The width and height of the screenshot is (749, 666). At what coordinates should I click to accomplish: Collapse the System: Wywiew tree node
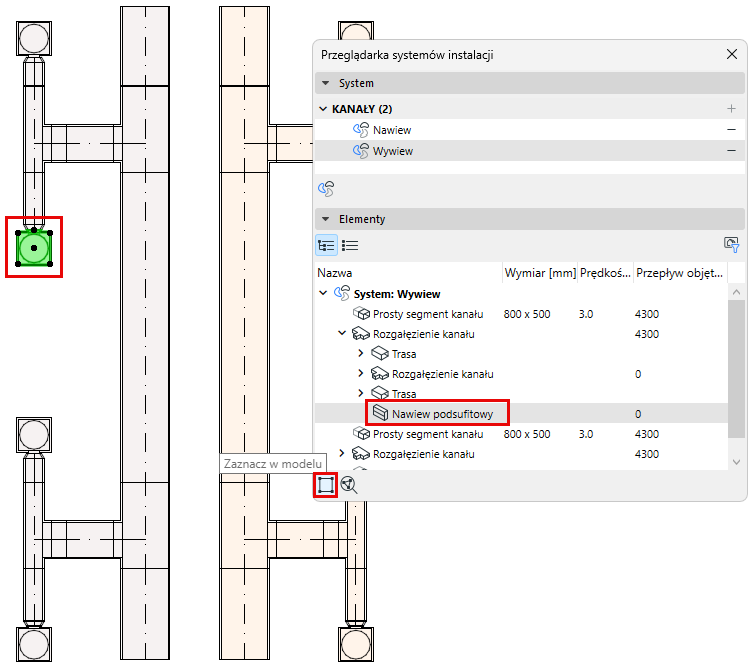click(x=323, y=293)
